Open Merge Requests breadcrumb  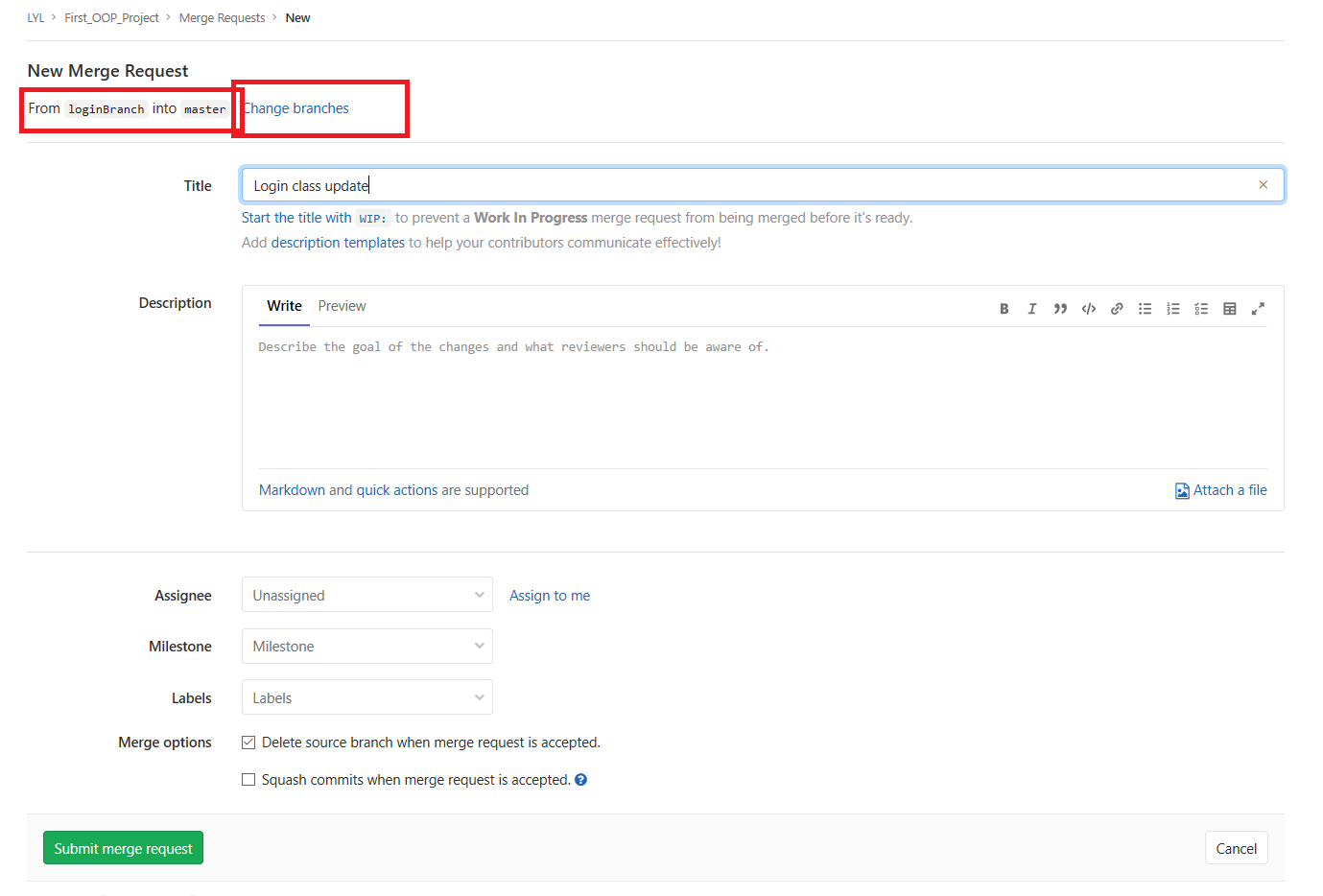coord(222,18)
